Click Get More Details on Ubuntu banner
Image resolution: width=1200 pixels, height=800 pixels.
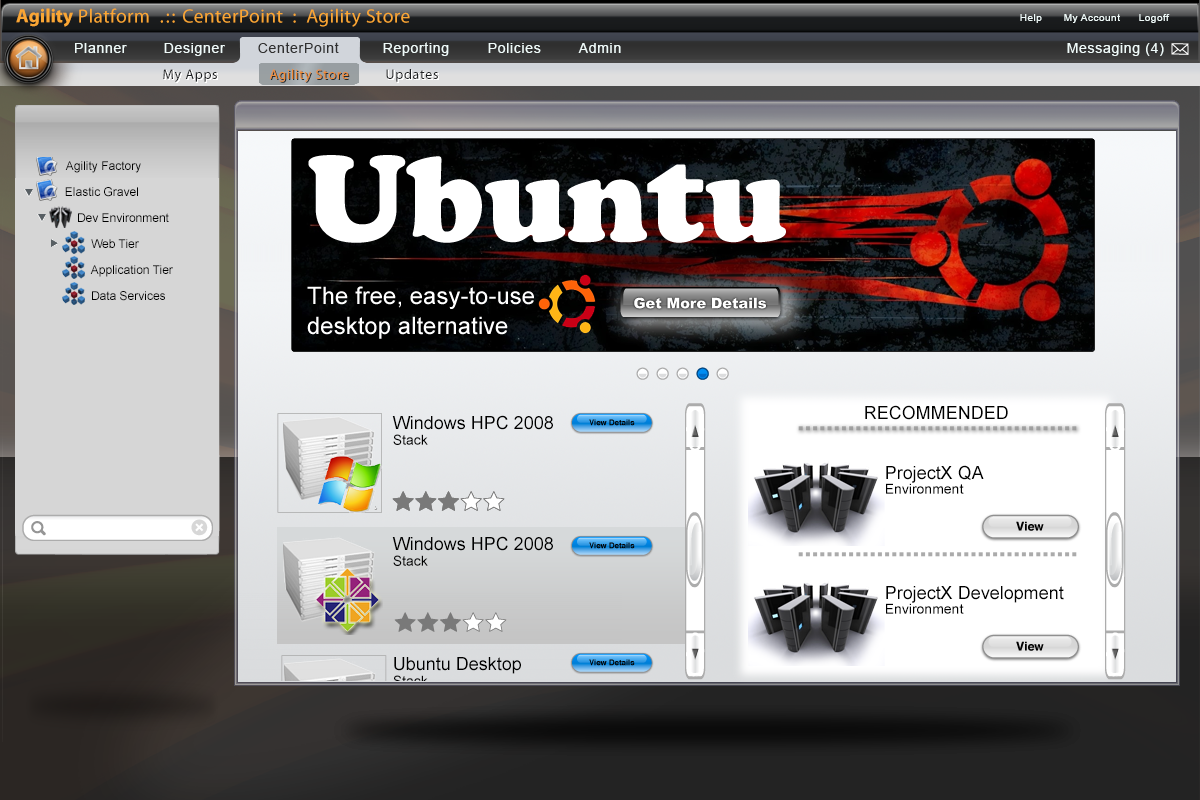tap(700, 303)
